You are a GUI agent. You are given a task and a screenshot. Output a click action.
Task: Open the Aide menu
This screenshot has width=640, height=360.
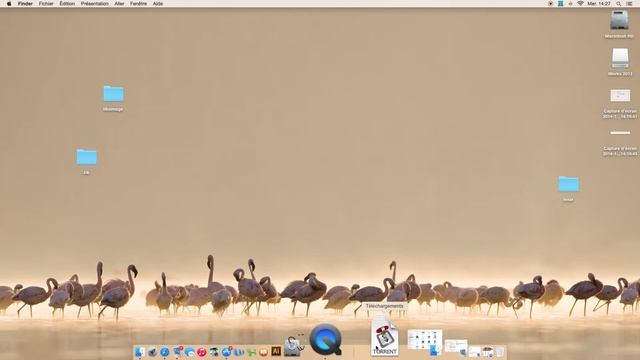[158, 3]
